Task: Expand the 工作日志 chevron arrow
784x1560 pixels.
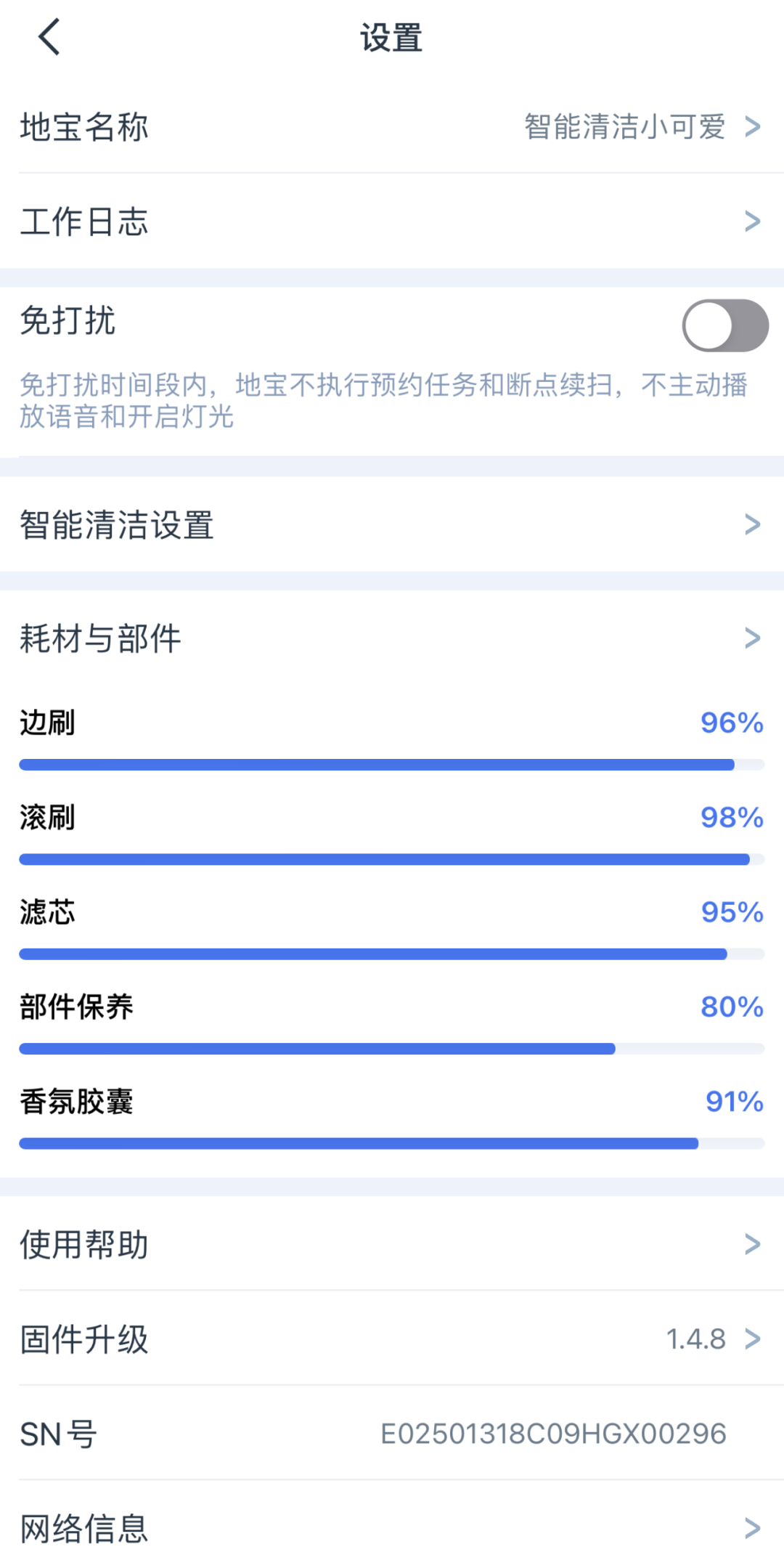Action: (752, 222)
